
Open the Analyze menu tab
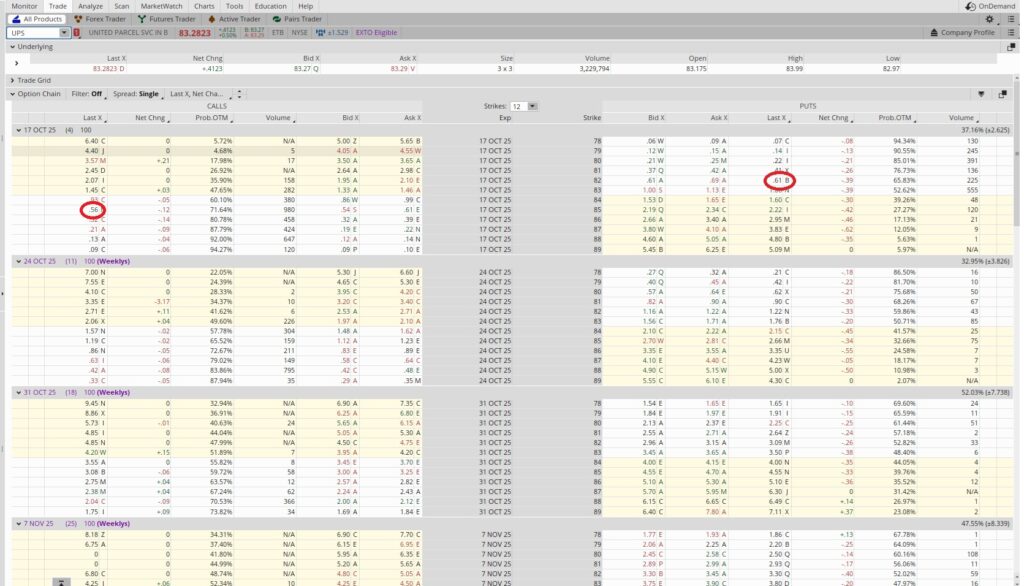click(90, 6)
